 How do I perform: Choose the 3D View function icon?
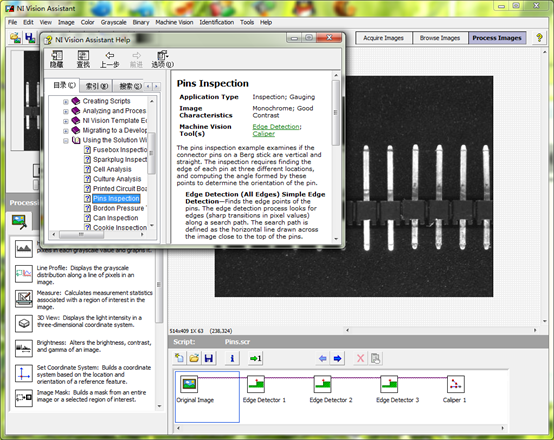coord(24,323)
